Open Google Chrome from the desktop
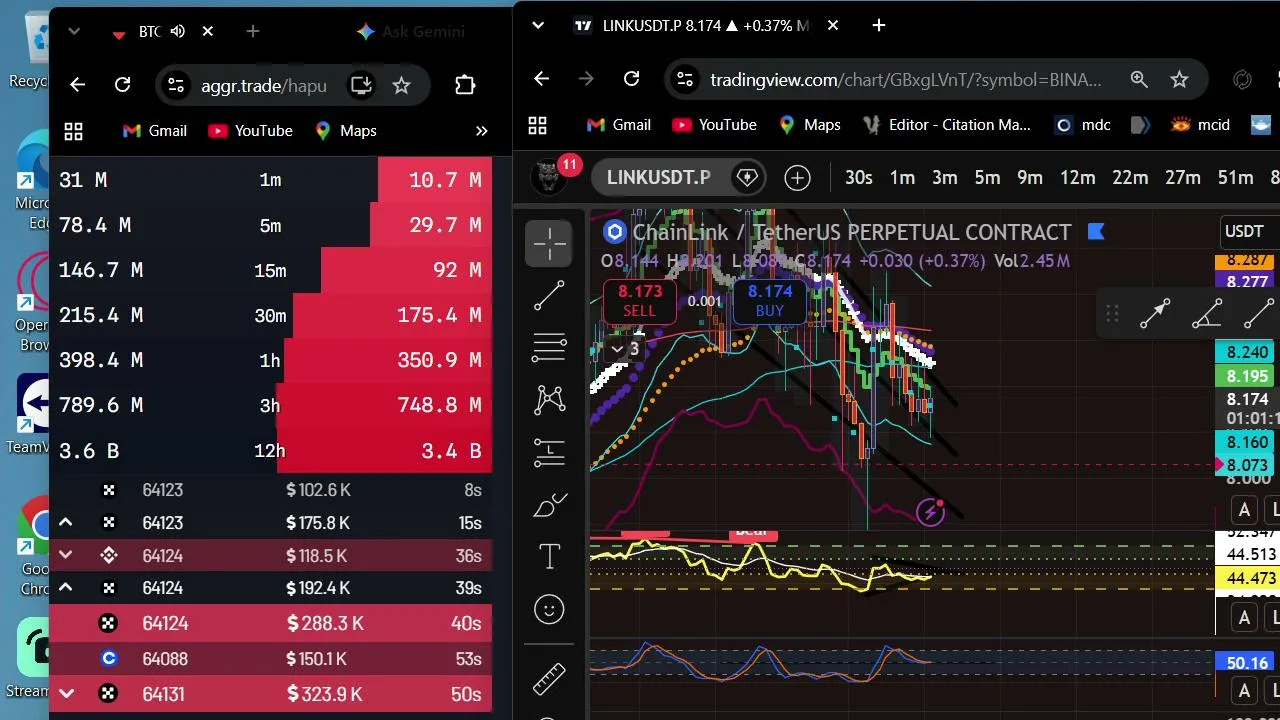The image size is (1280, 720). pos(38,545)
